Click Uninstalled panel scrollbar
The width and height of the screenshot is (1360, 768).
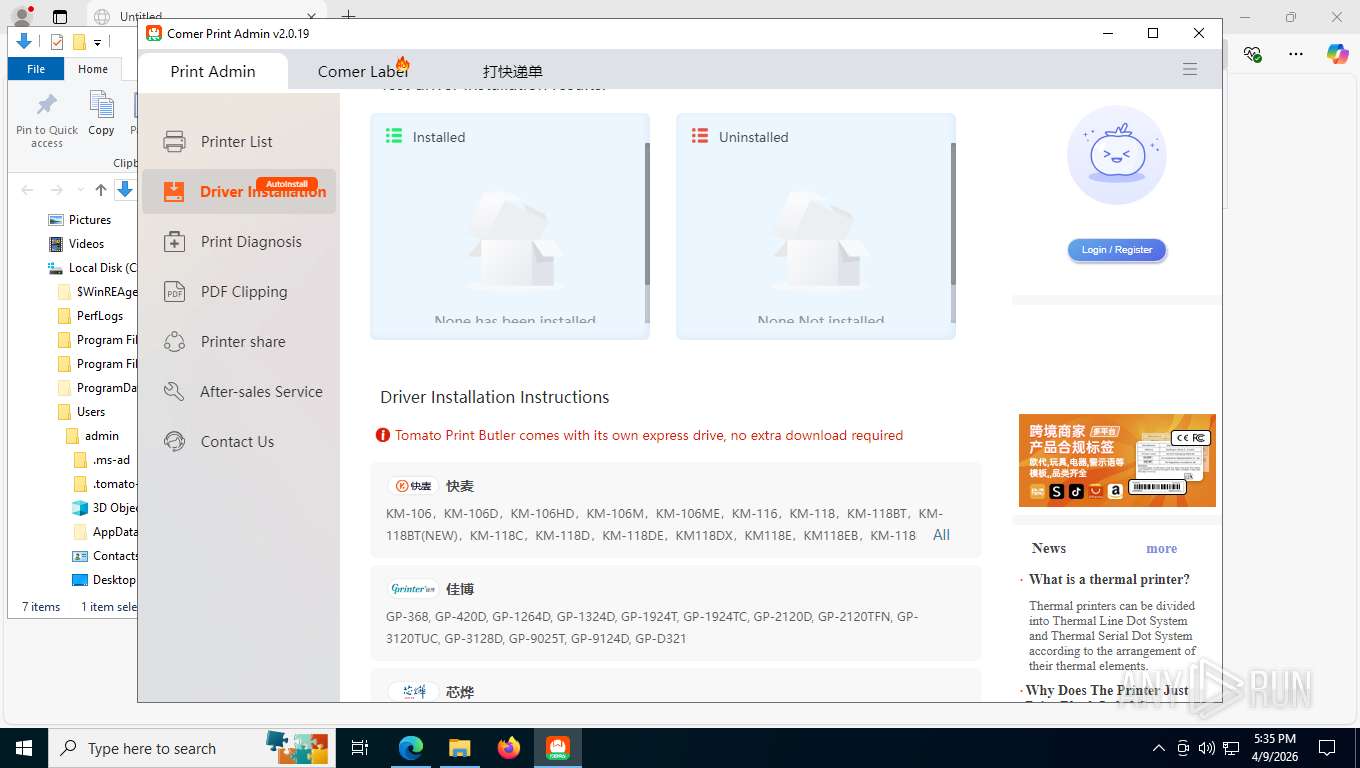click(x=952, y=215)
